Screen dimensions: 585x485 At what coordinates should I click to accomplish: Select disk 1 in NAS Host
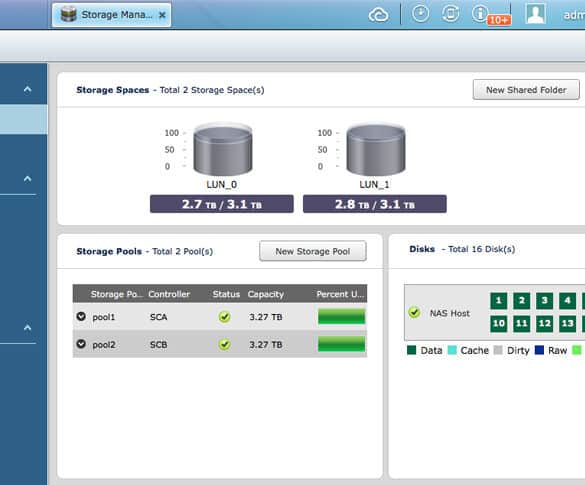[498, 301]
